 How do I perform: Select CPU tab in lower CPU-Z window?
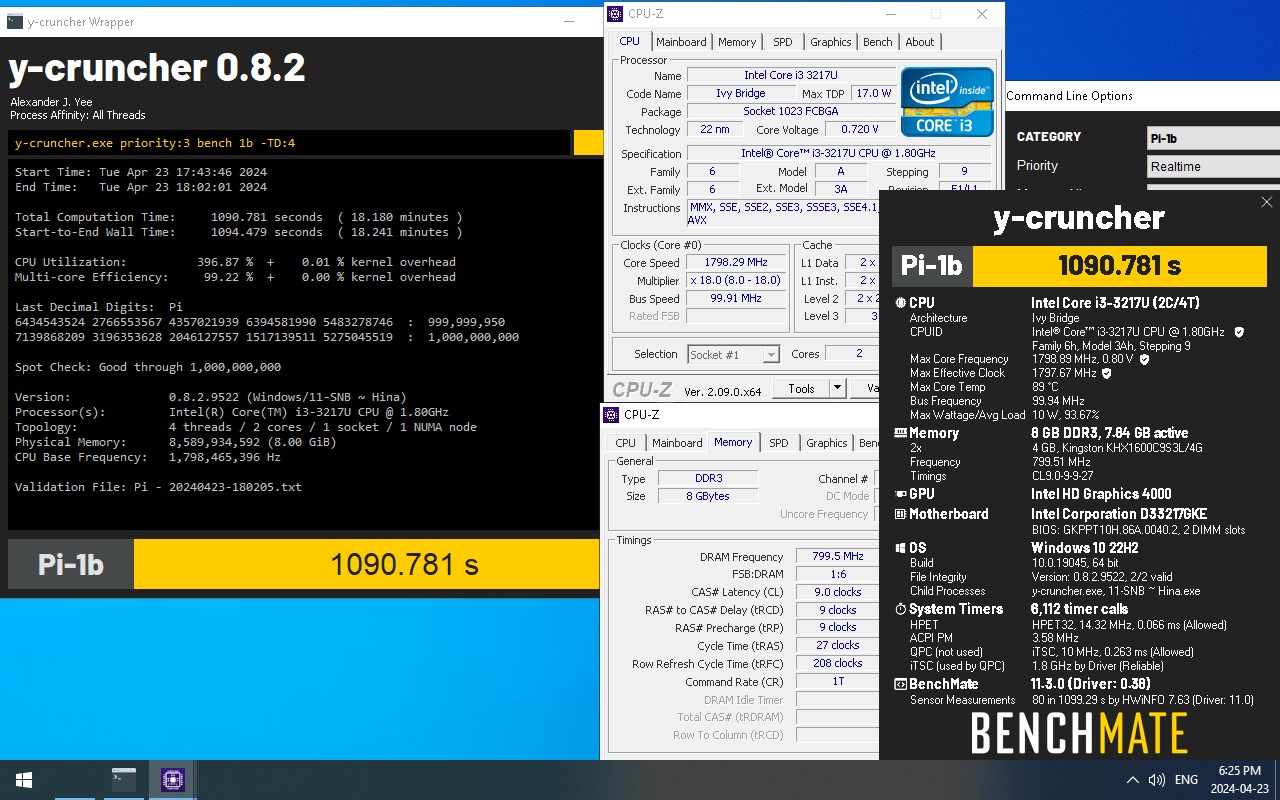[x=626, y=443]
